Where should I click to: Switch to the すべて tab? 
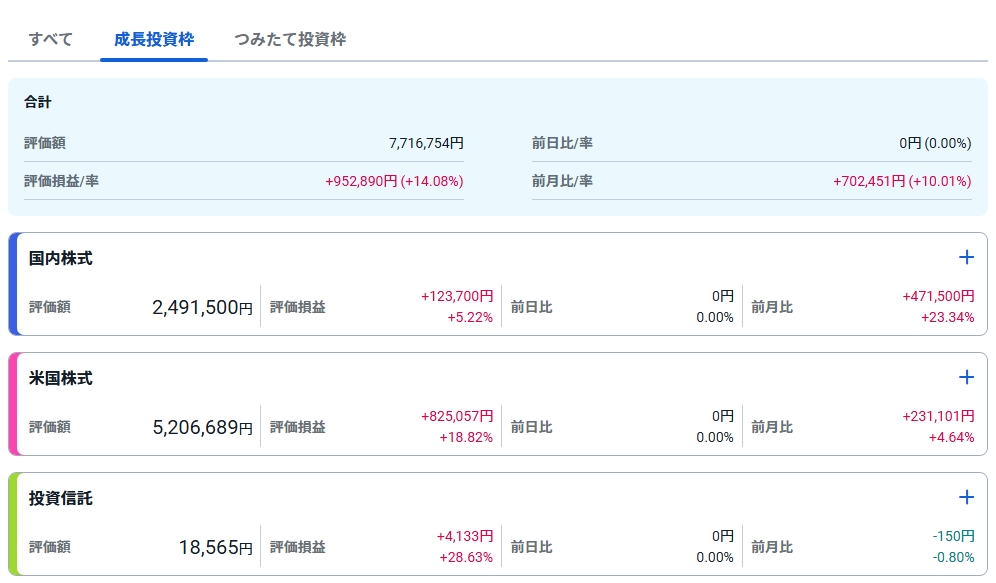(51, 40)
